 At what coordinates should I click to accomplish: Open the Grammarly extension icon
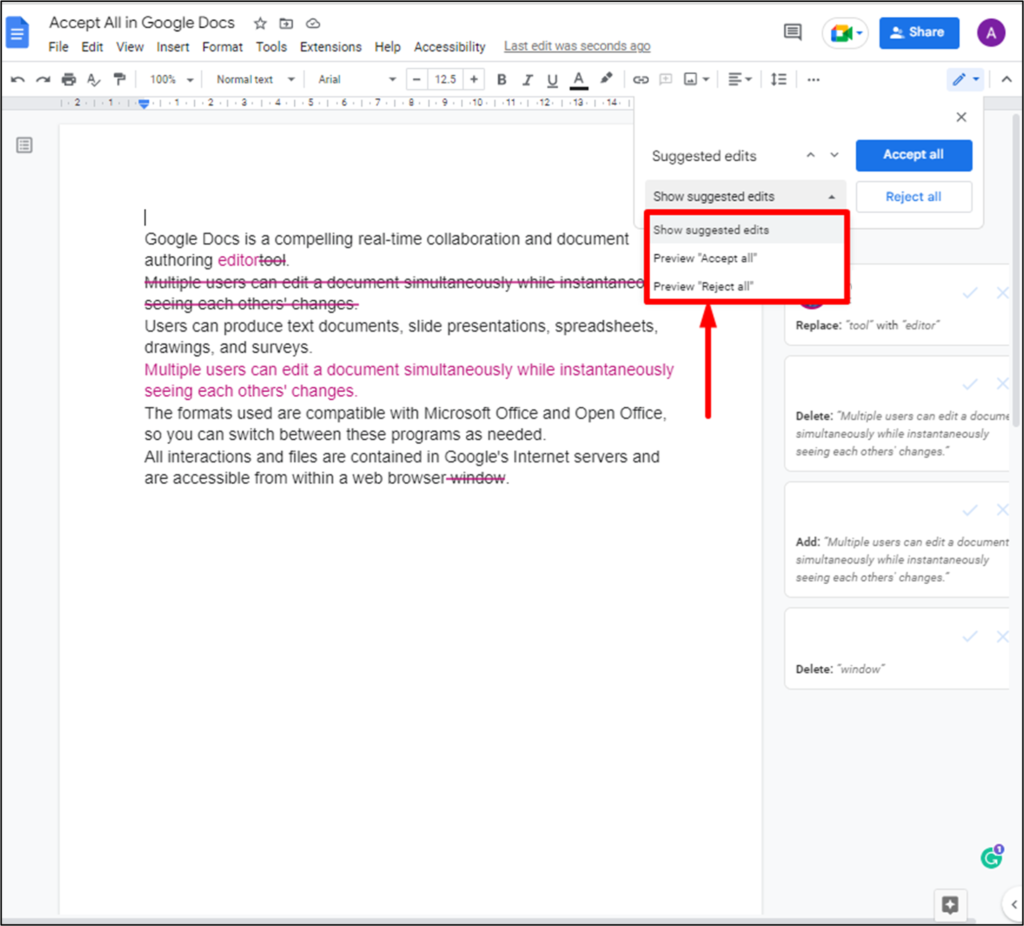pyautogui.click(x=991, y=857)
